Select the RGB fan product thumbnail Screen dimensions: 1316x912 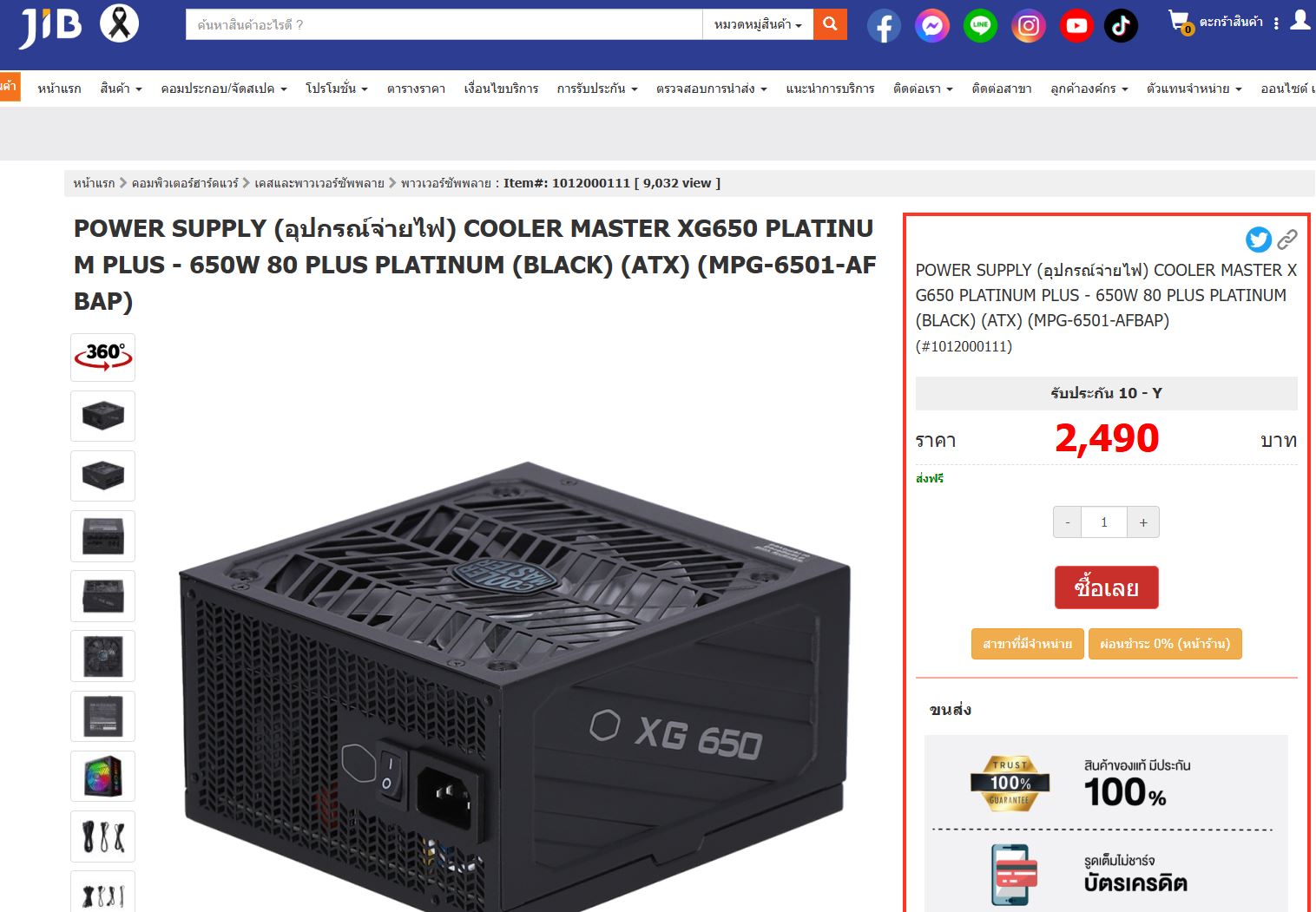[x=102, y=776]
